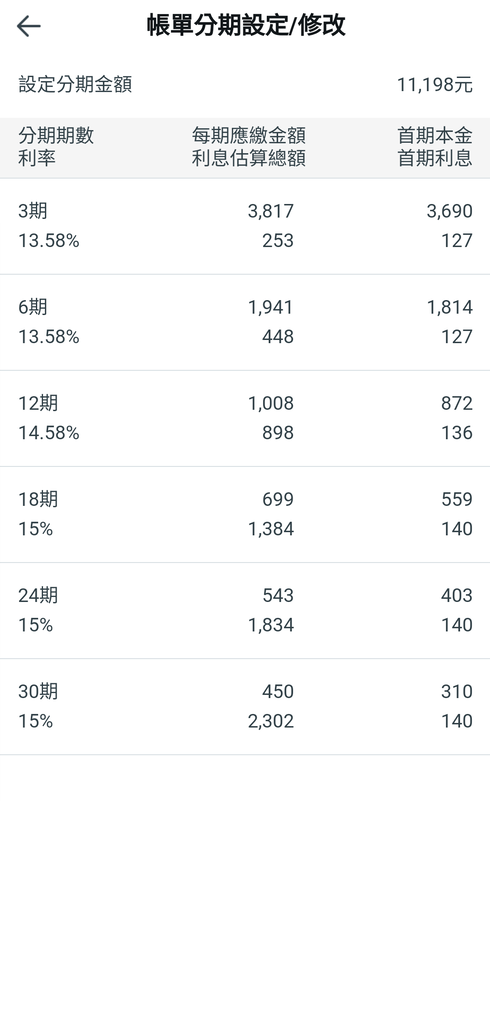Tap the 首期本金 首期利息 column header
Image resolution: width=490 pixels, height=1024 pixels.
[x=435, y=148]
